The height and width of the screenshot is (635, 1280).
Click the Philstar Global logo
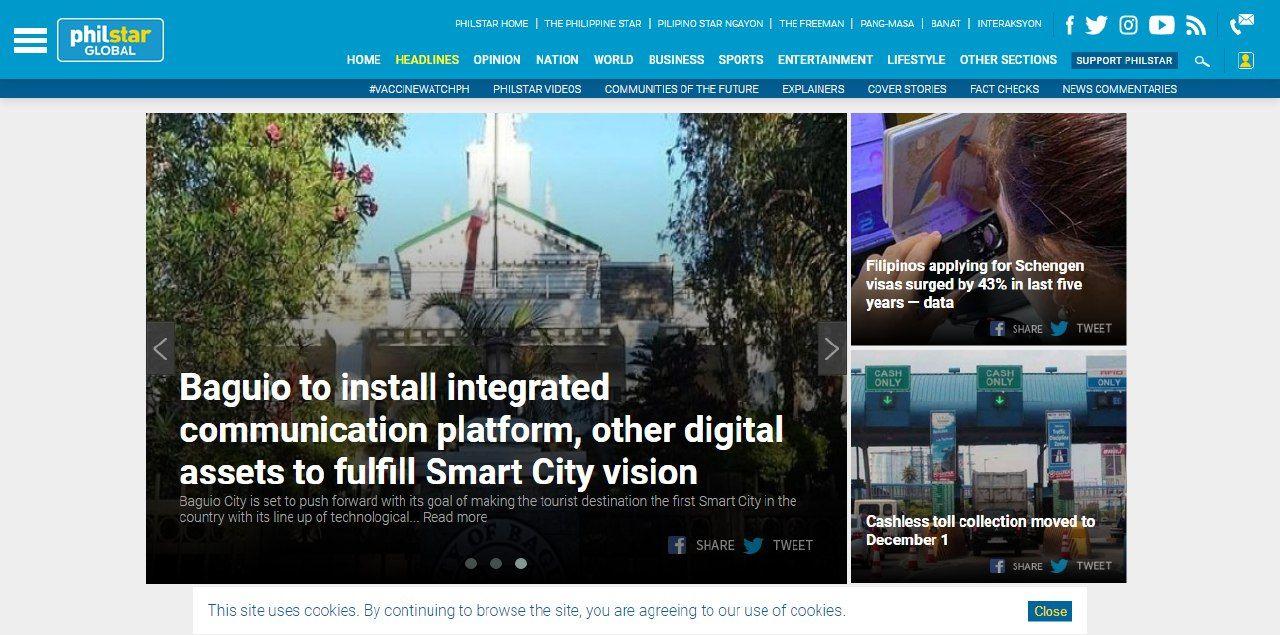[x=110, y=40]
